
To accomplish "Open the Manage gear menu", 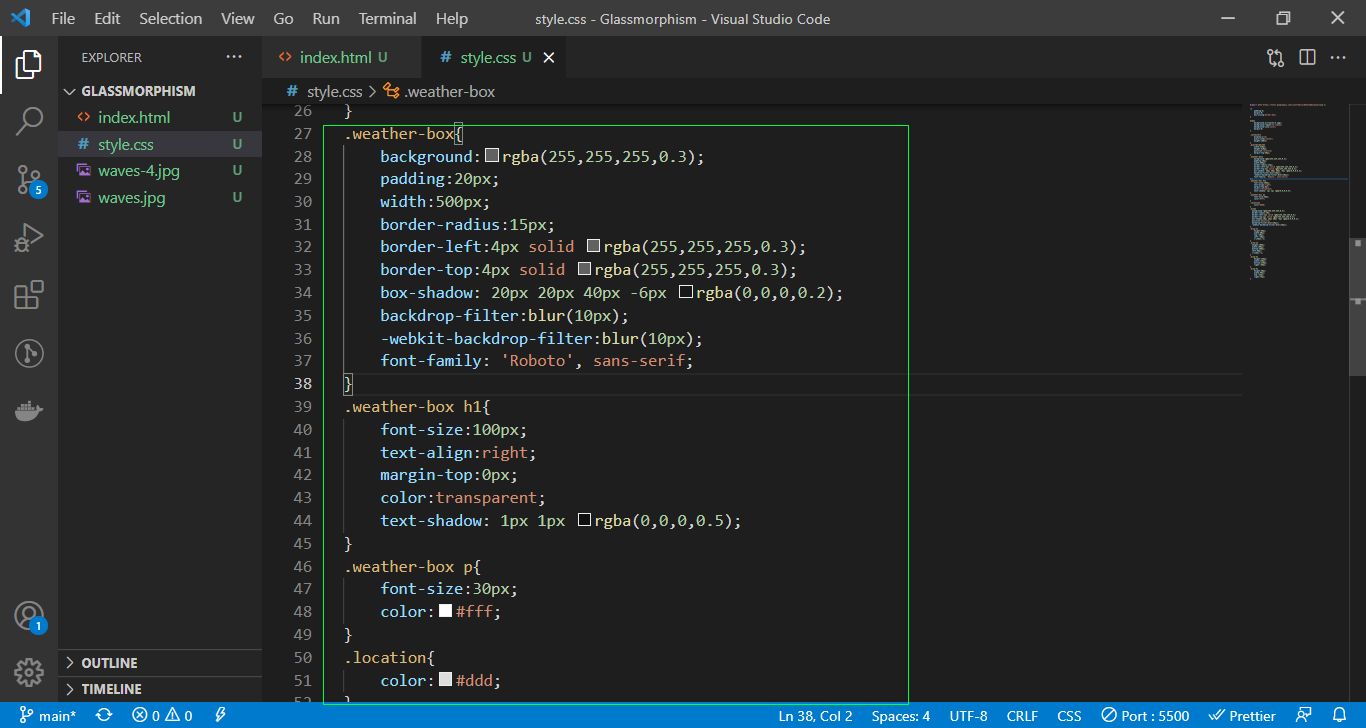I will (x=29, y=672).
